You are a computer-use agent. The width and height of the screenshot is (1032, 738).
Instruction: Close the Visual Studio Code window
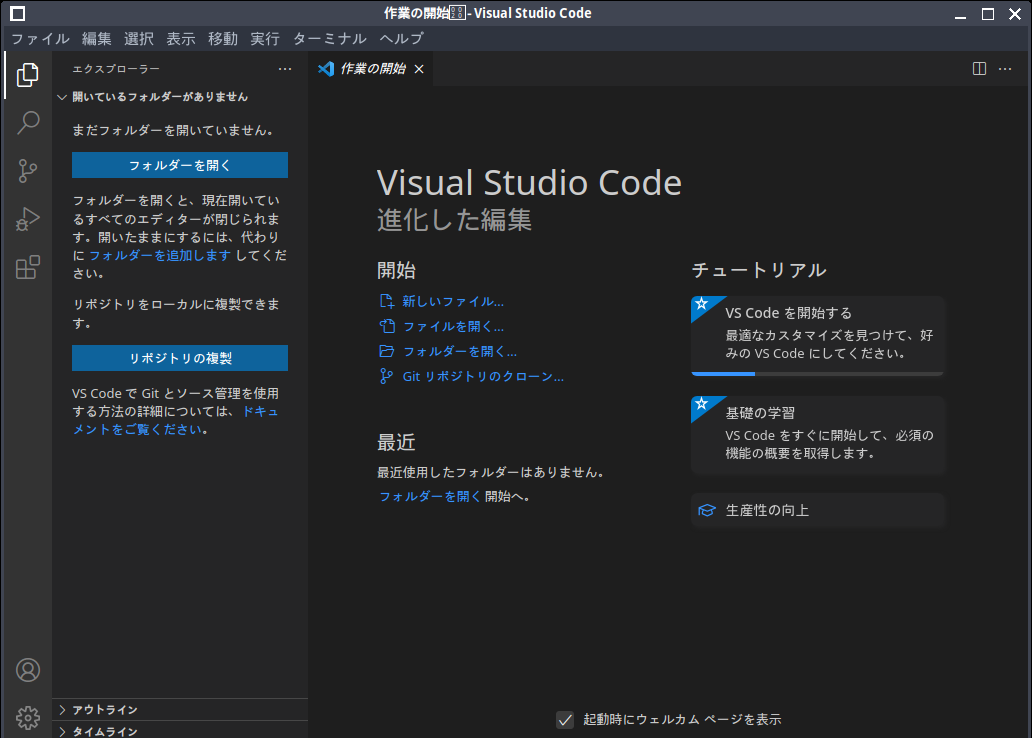1015,14
